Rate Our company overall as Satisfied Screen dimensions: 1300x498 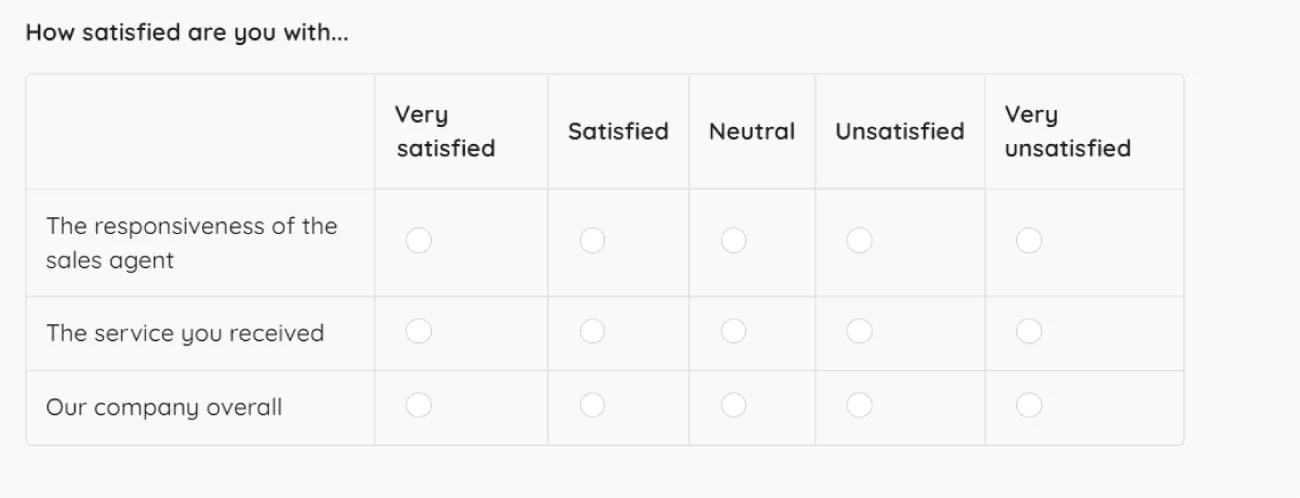(x=592, y=405)
